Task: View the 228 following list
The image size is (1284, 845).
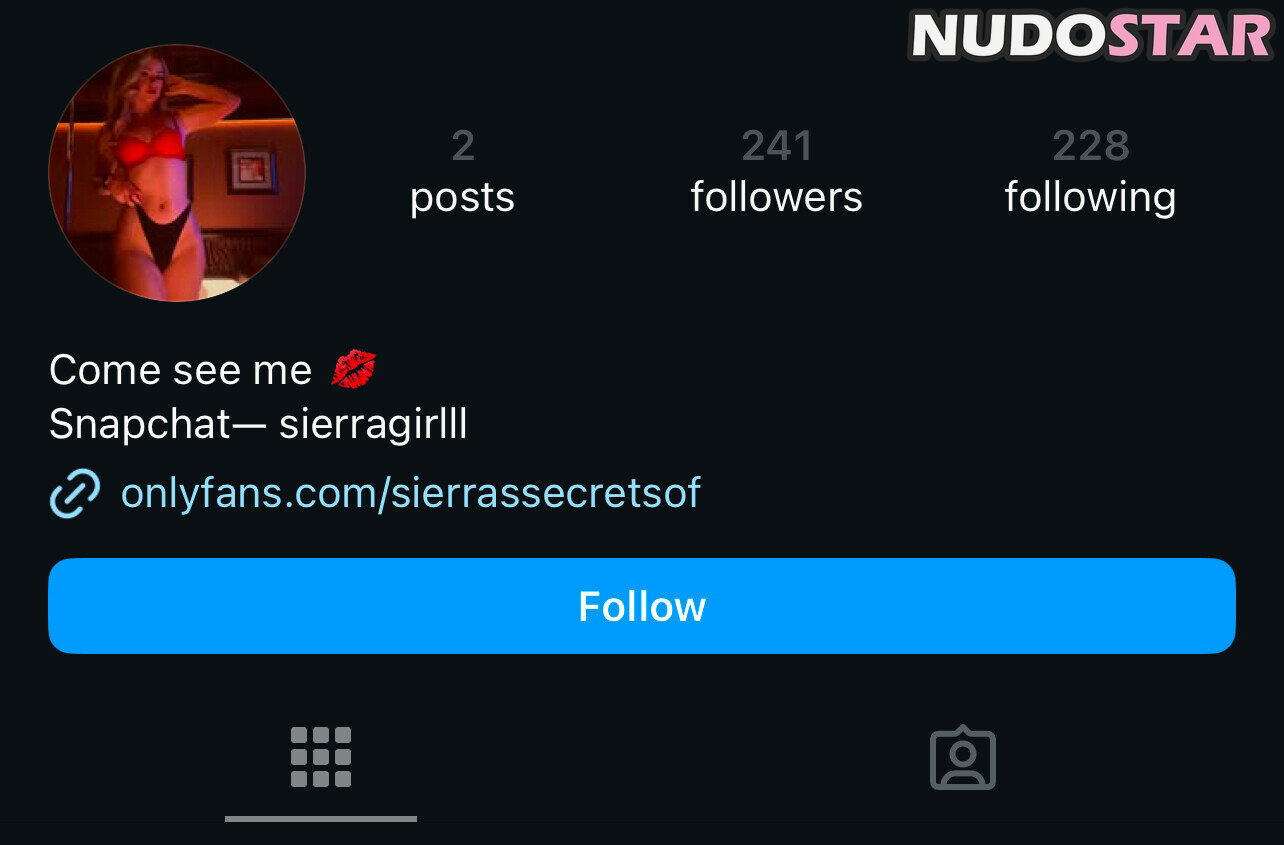Action: tap(1090, 172)
